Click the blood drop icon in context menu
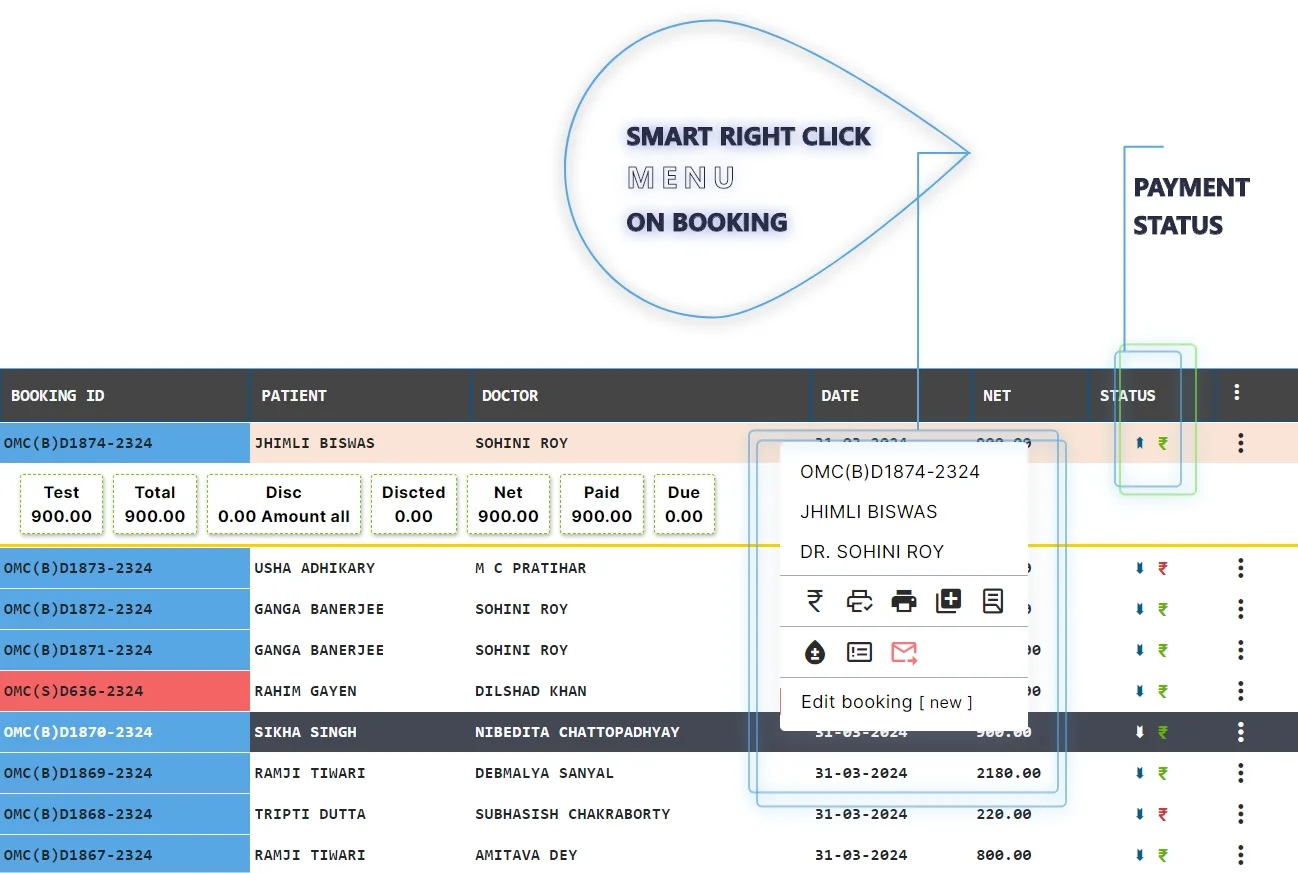The height and width of the screenshot is (873, 1298). click(815, 653)
